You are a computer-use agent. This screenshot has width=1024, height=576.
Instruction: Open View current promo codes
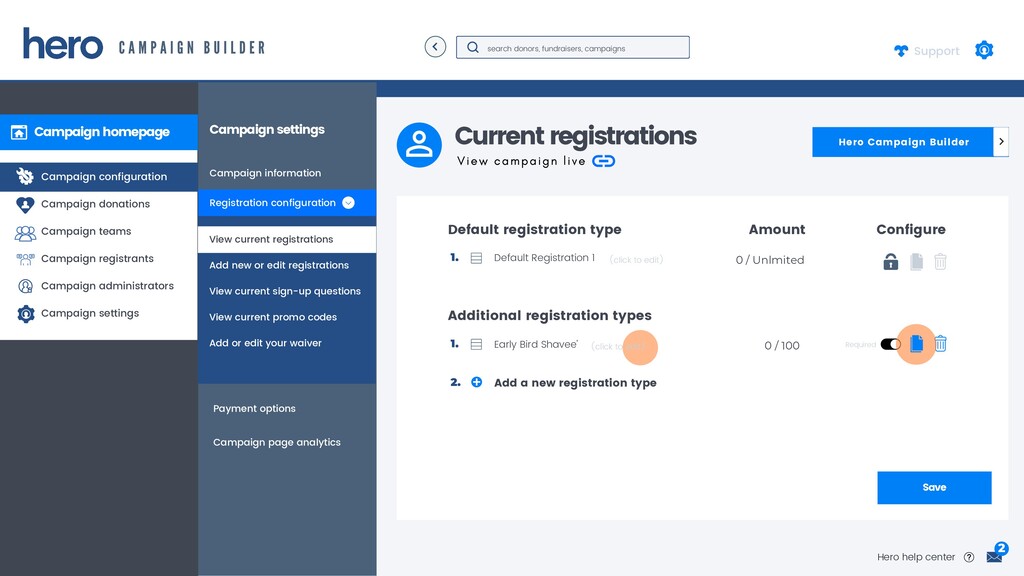[273, 317]
